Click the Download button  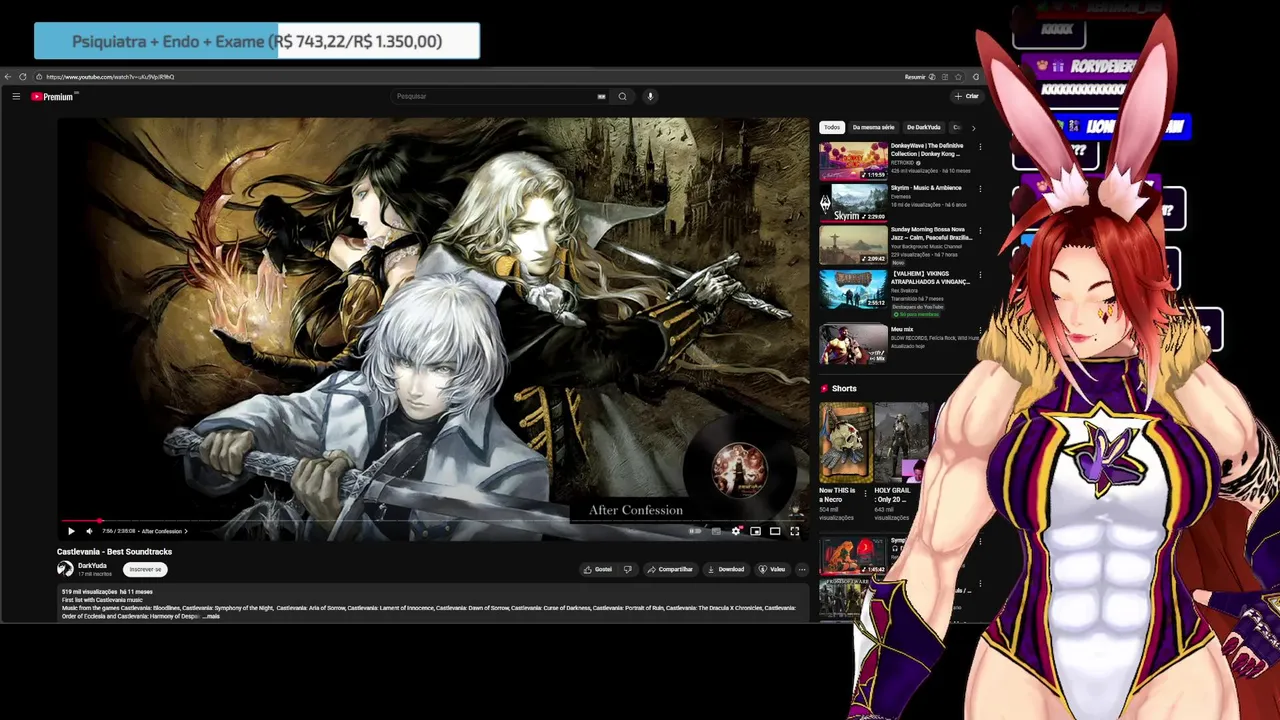tap(726, 569)
